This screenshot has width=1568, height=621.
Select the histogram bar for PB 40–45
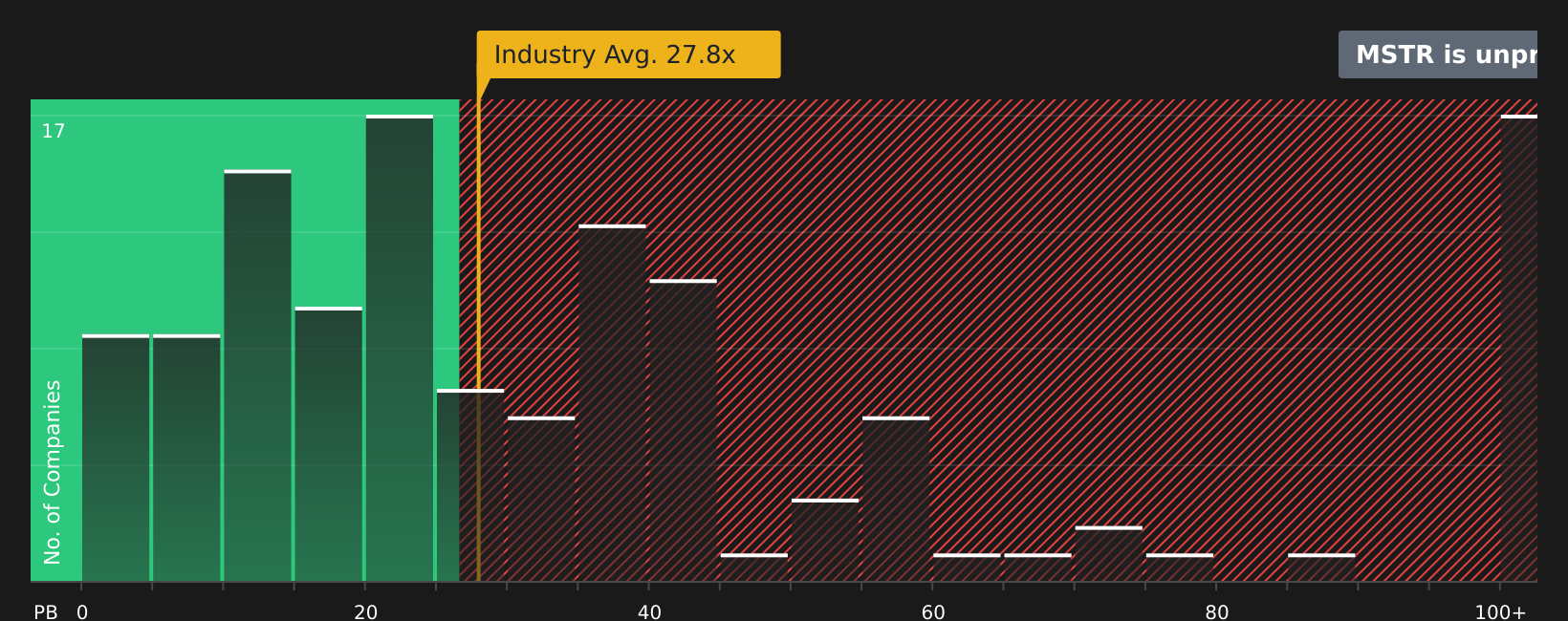[683, 430]
